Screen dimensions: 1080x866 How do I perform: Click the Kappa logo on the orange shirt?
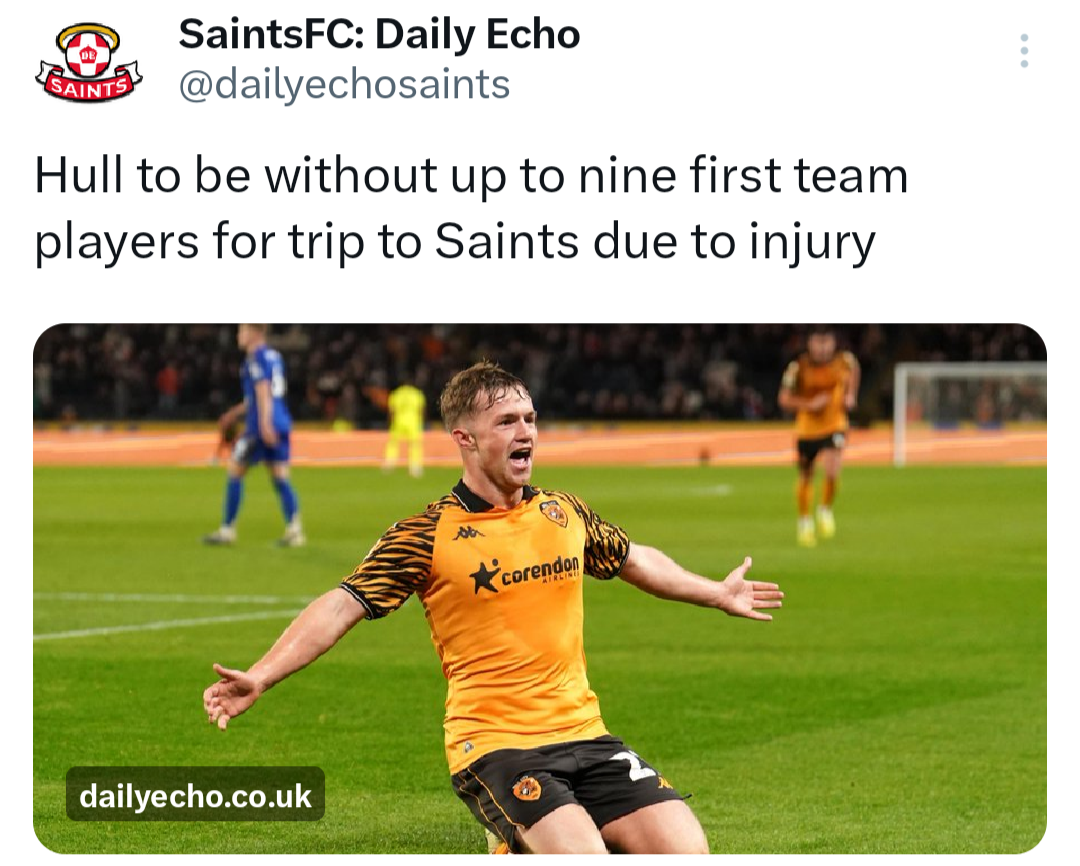[468, 533]
